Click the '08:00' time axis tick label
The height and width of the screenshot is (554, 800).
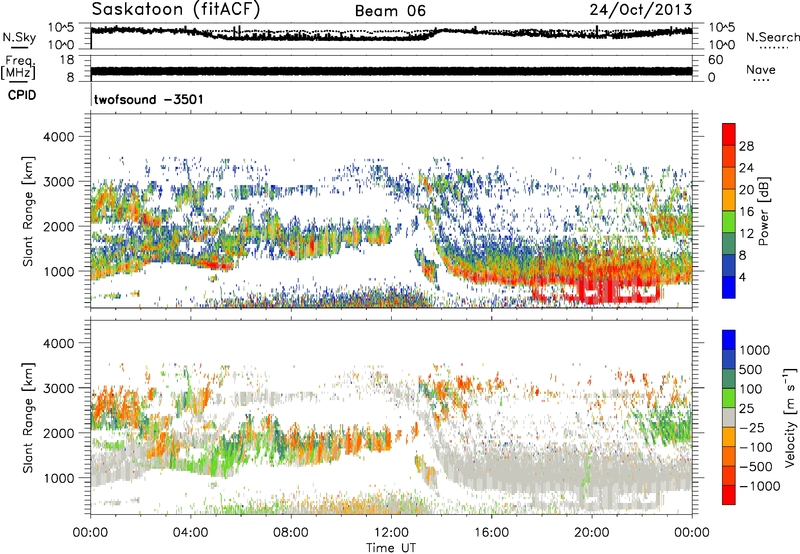tap(291, 532)
